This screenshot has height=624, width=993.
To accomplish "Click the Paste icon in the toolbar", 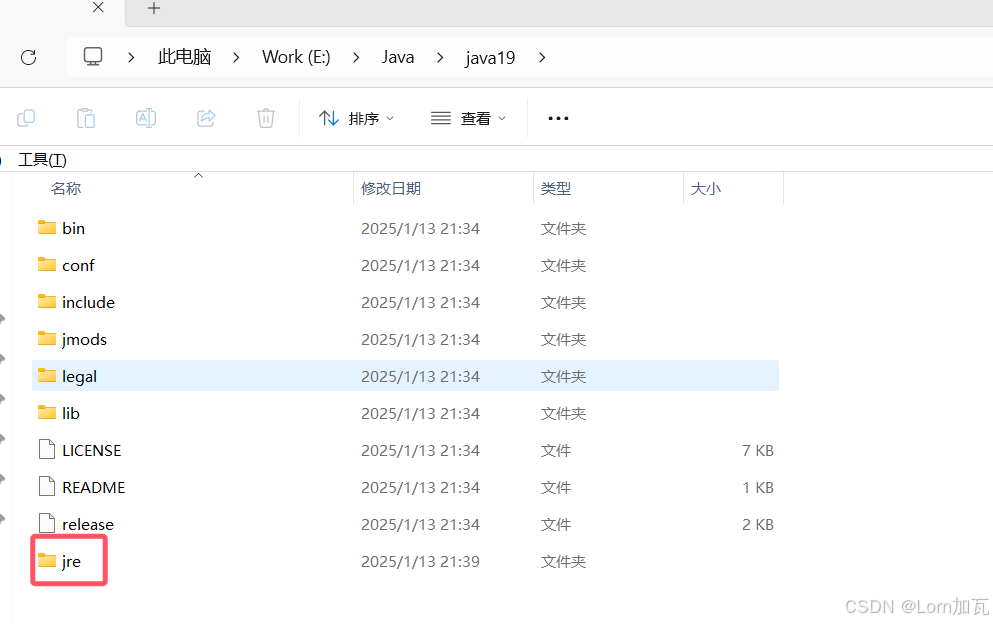I will tap(86, 118).
